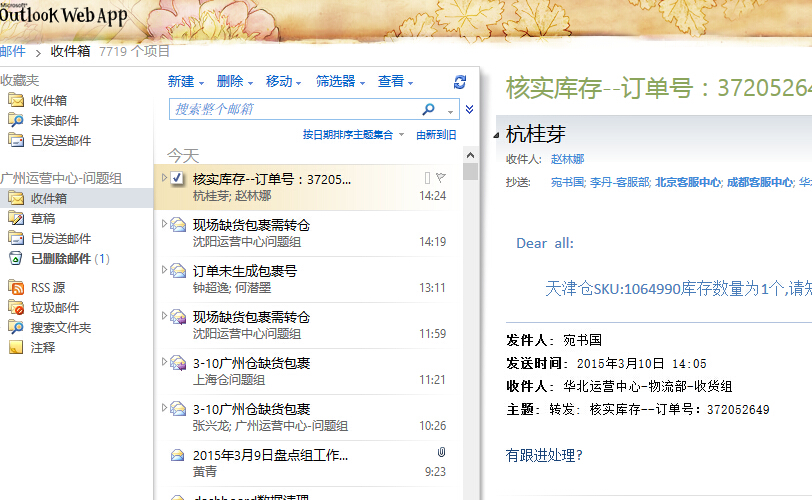This screenshot has height=500, width=812.
Task: Click cc recipient 成都客服中心
Action: [x=760, y=182]
